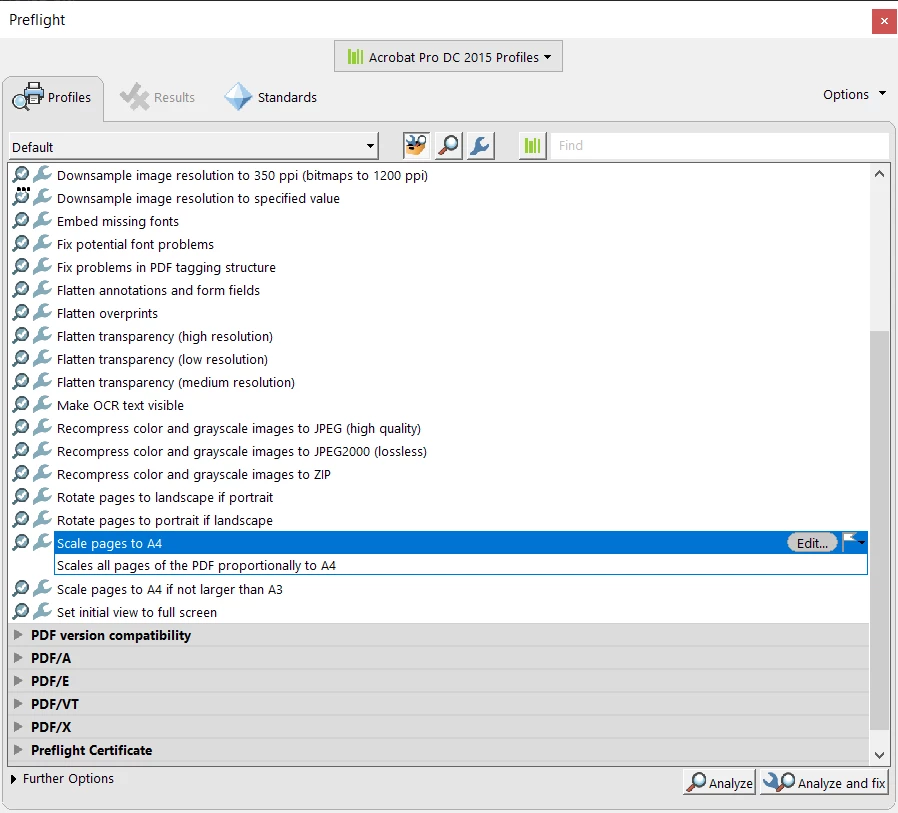The width and height of the screenshot is (898, 813).
Task: Click the Analyze button
Action: pyautogui.click(x=720, y=782)
